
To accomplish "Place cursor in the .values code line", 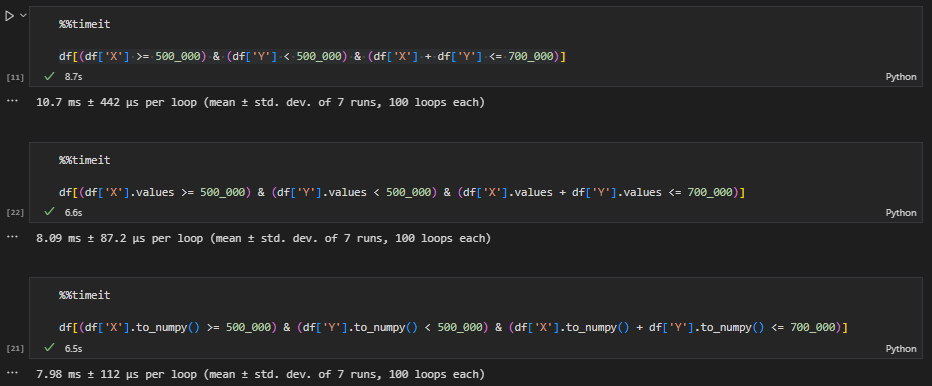I will click(401, 192).
